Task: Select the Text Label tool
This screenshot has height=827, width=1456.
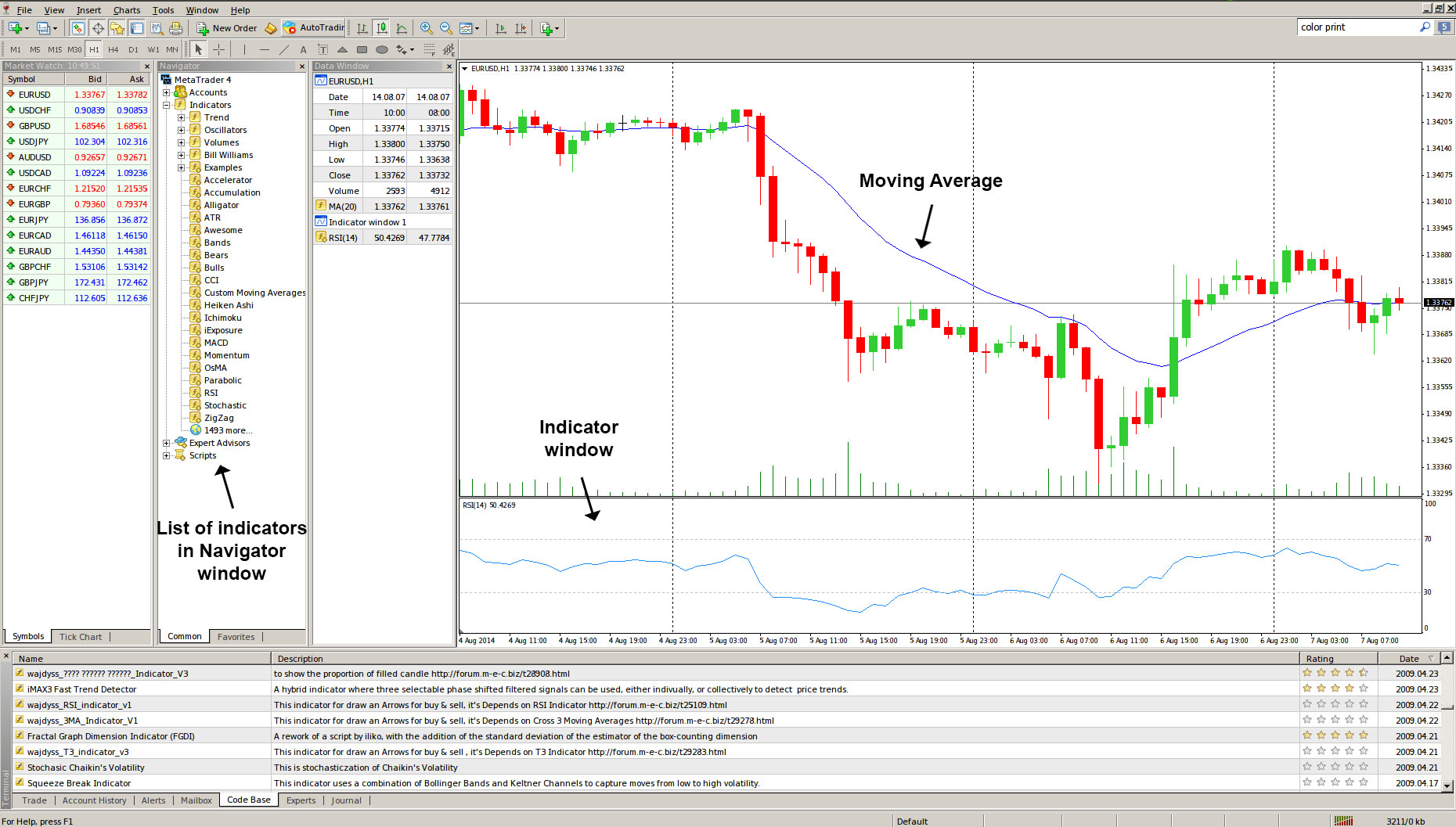Action: pos(323,49)
